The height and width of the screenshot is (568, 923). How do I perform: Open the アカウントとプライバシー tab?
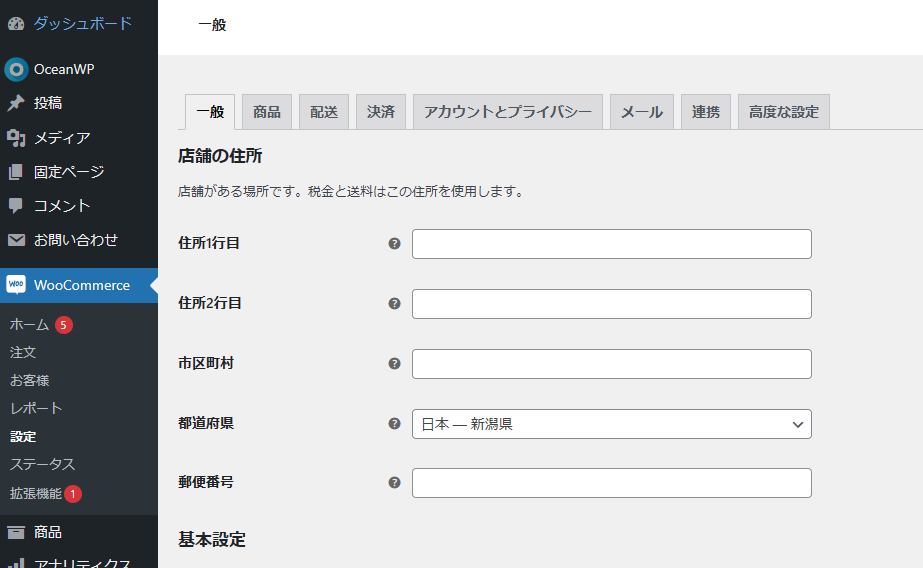507,112
